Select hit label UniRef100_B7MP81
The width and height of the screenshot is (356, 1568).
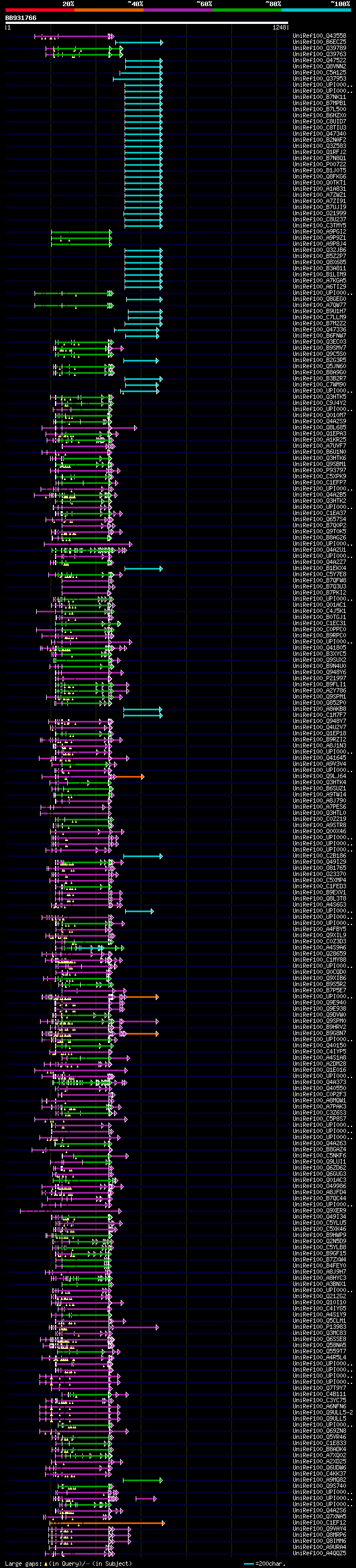[x=319, y=103]
